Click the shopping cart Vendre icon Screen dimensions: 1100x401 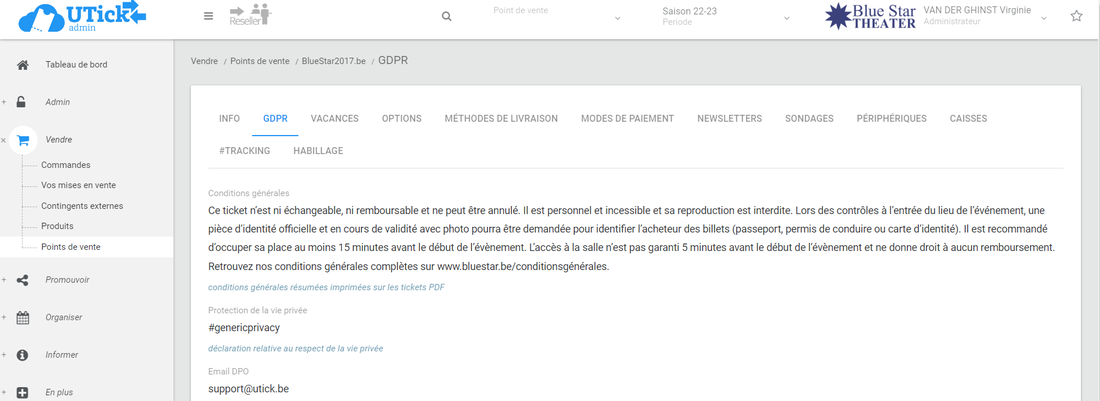pyautogui.click(x=23, y=140)
